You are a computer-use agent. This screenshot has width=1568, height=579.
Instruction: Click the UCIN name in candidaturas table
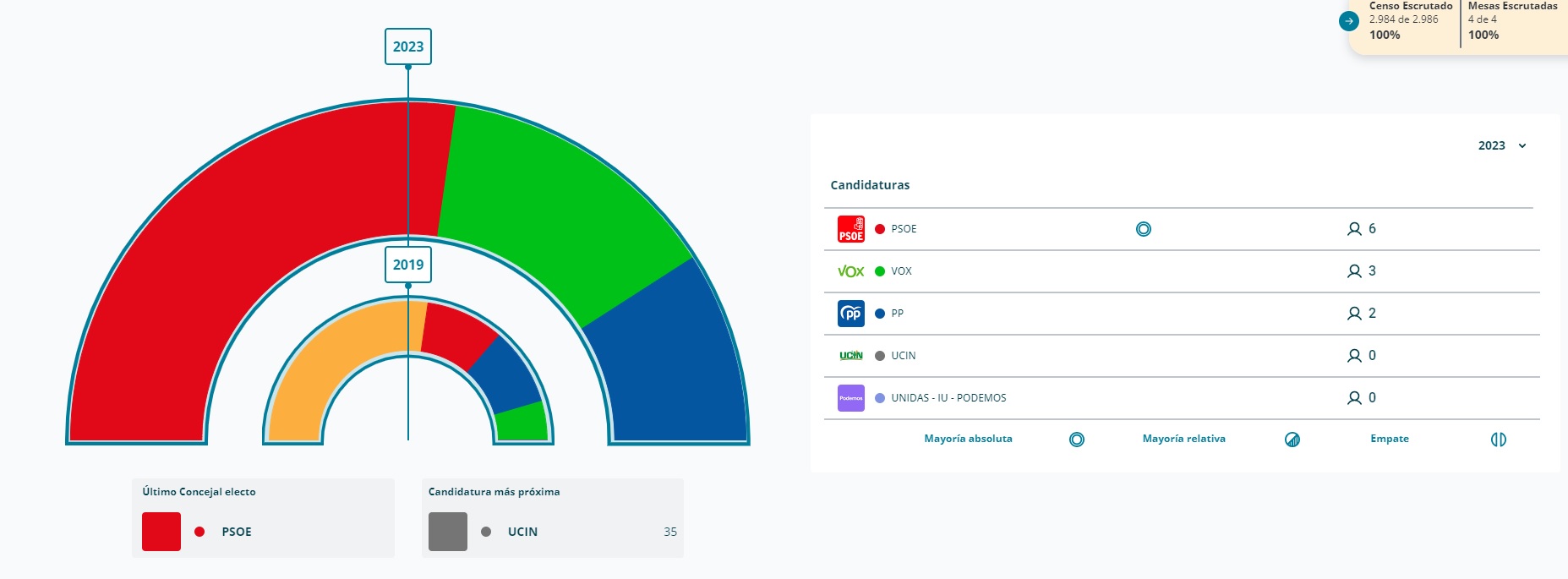(904, 356)
